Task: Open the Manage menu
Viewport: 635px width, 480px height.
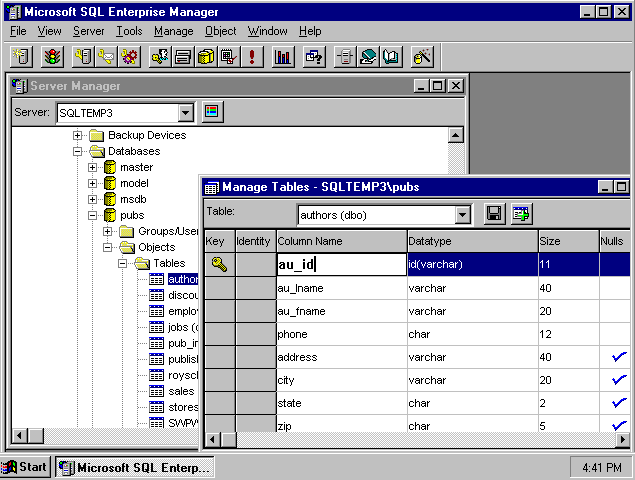Action: pos(173,32)
